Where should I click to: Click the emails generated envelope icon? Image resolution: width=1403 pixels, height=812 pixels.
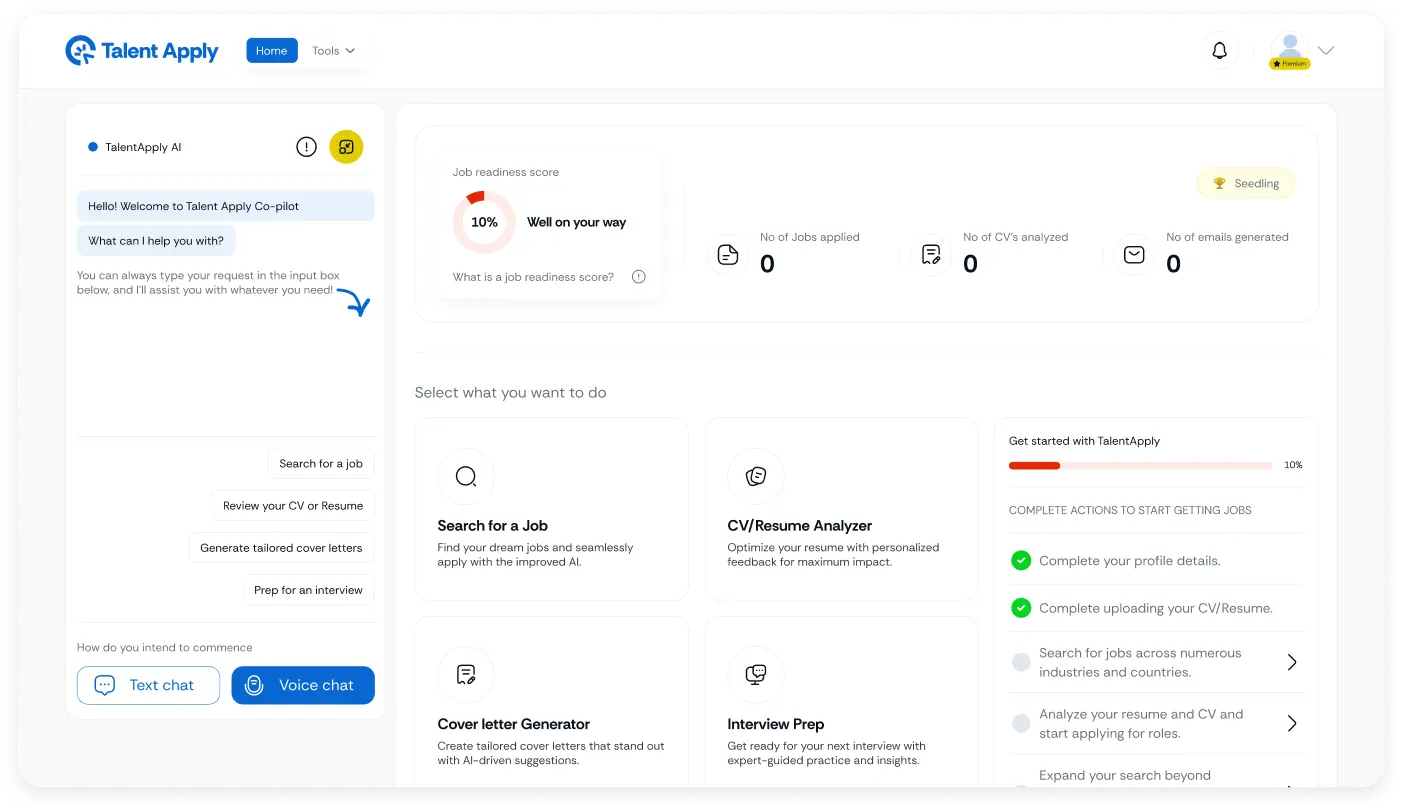(1134, 255)
